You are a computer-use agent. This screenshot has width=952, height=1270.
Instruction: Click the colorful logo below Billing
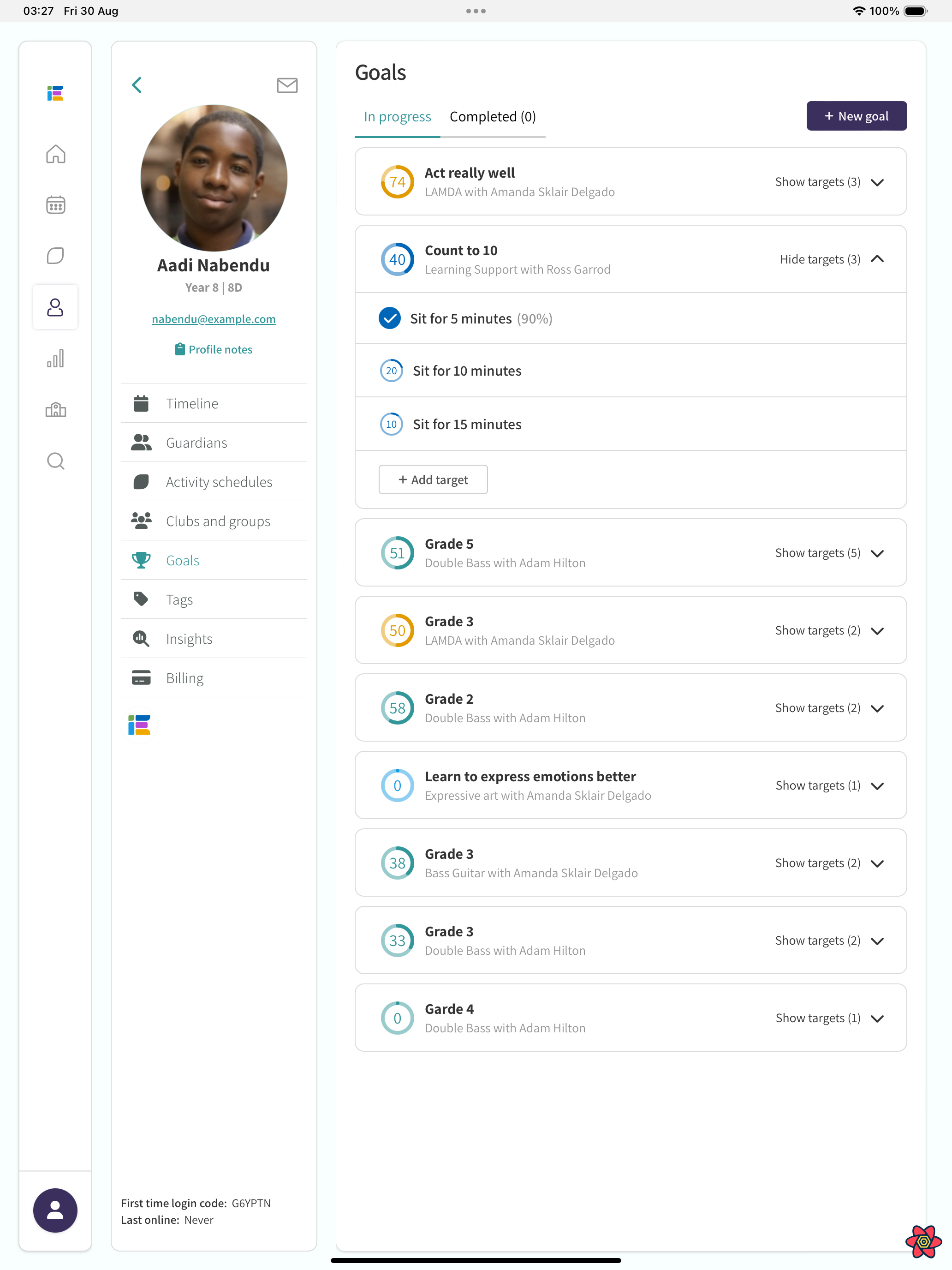[x=139, y=725]
